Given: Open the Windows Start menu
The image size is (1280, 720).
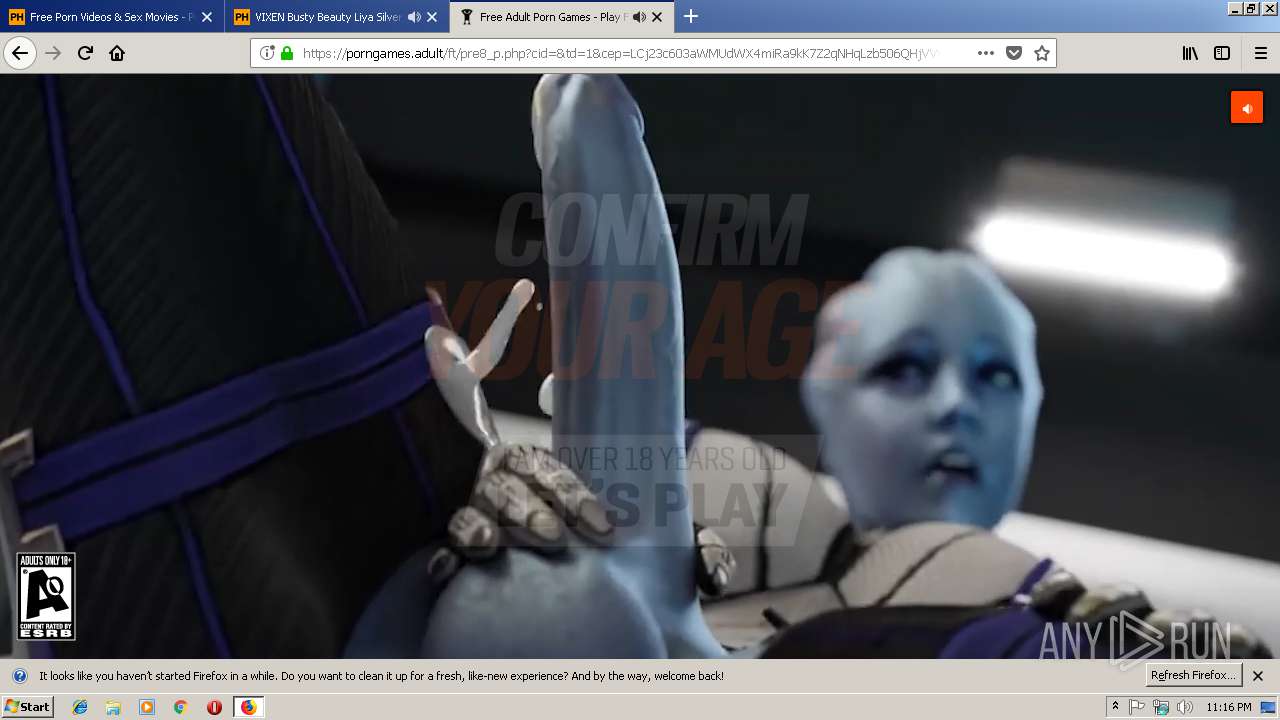Looking at the screenshot, I should pos(27,707).
